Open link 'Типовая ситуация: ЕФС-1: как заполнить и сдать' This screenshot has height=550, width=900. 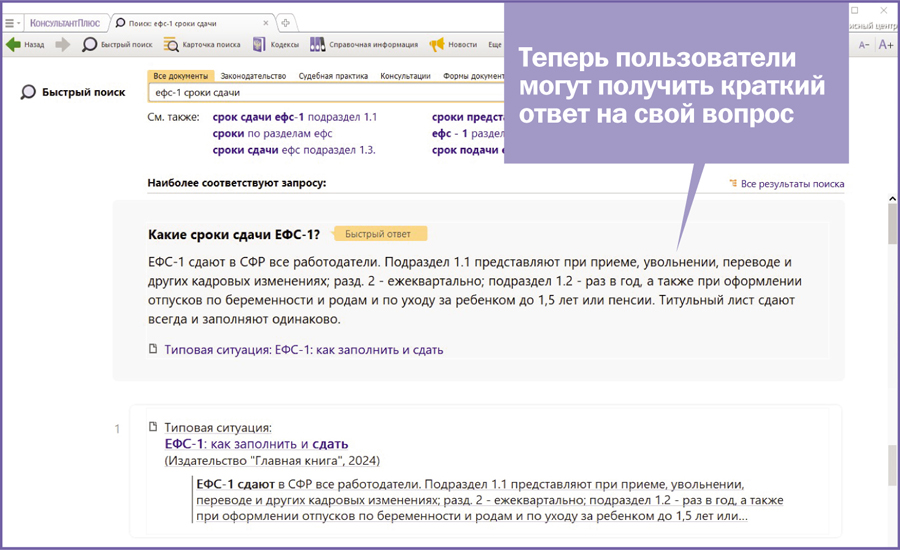(304, 350)
